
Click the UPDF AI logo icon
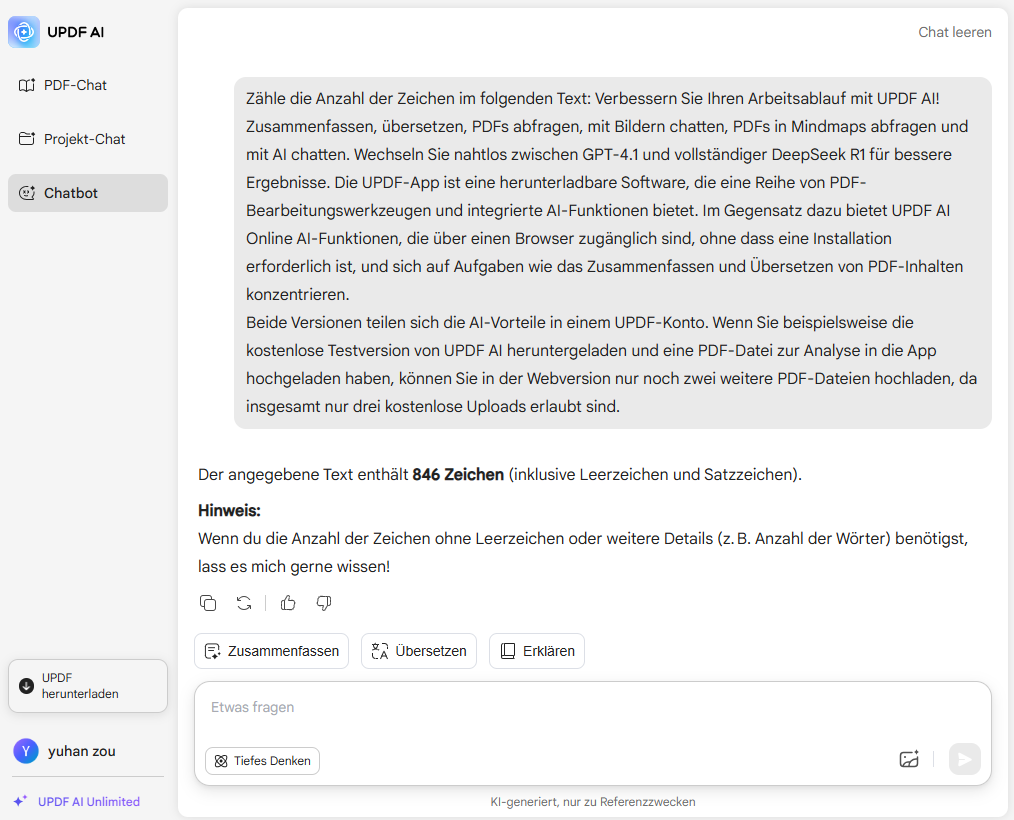point(24,32)
